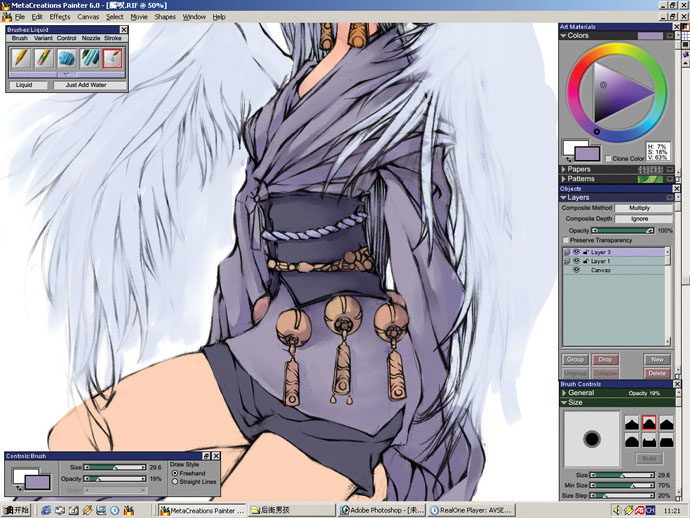Click the Painter icon in quick launch
Screen dimensions: 690x518
(x=128, y=511)
